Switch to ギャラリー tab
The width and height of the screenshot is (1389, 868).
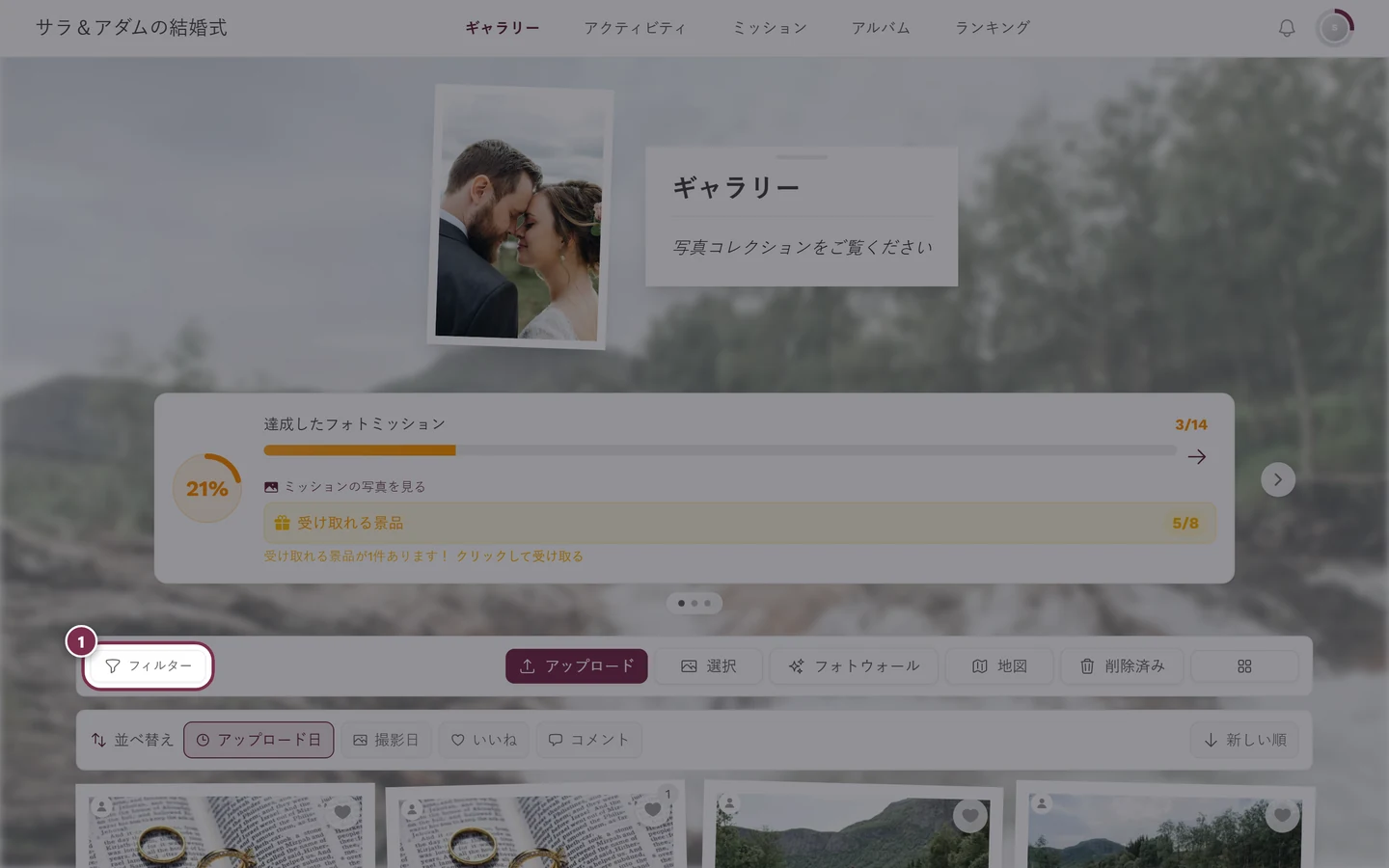click(x=503, y=28)
